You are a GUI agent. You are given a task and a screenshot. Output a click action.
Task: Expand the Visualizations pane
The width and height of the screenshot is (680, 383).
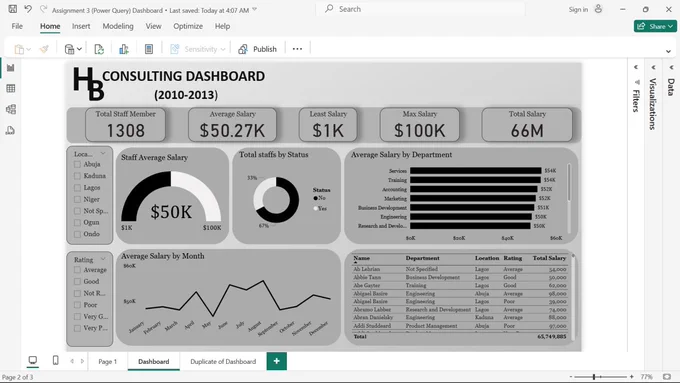tap(653, 68)
